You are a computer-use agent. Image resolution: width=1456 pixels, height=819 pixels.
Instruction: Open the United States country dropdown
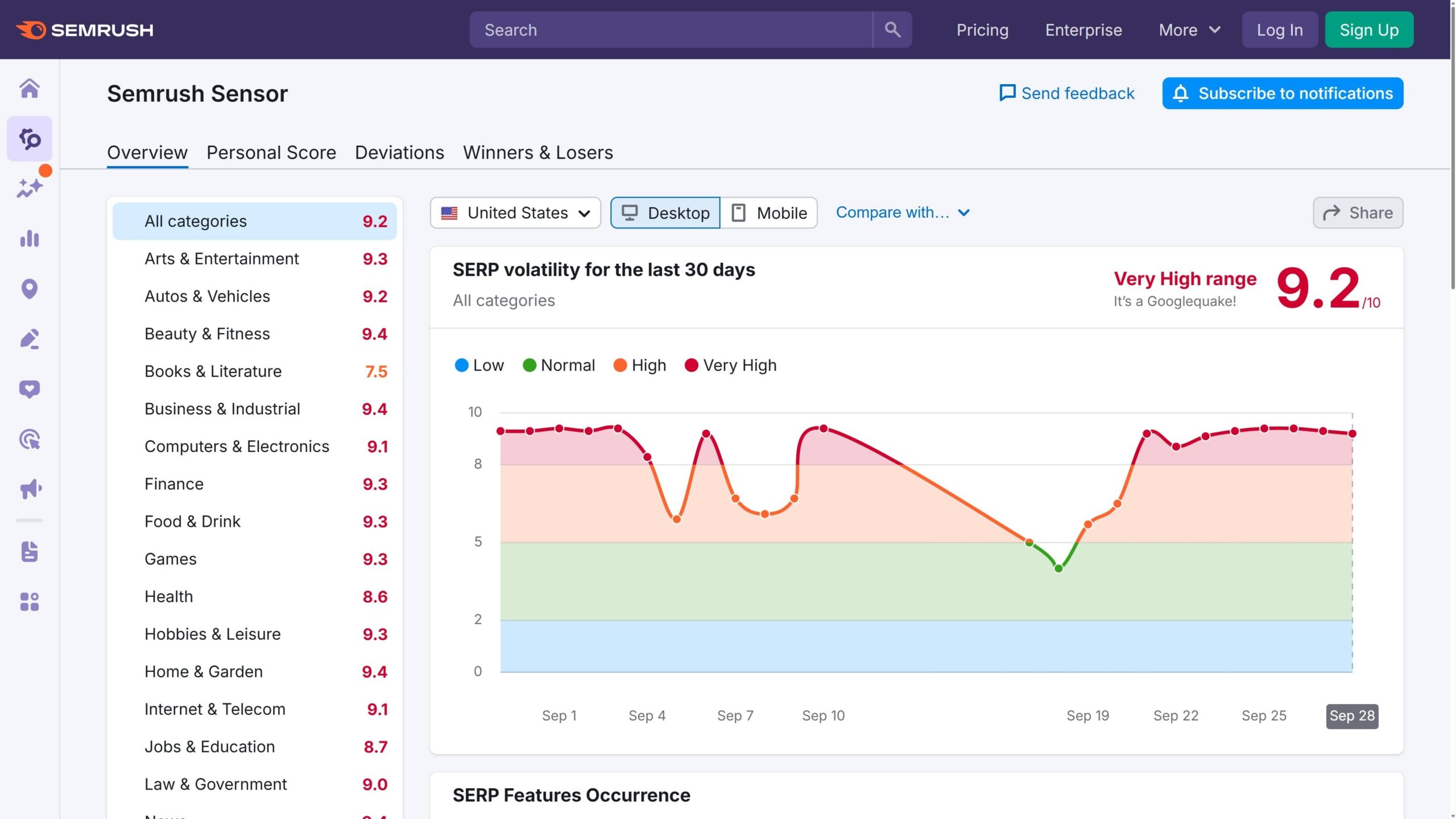[515, 213]
